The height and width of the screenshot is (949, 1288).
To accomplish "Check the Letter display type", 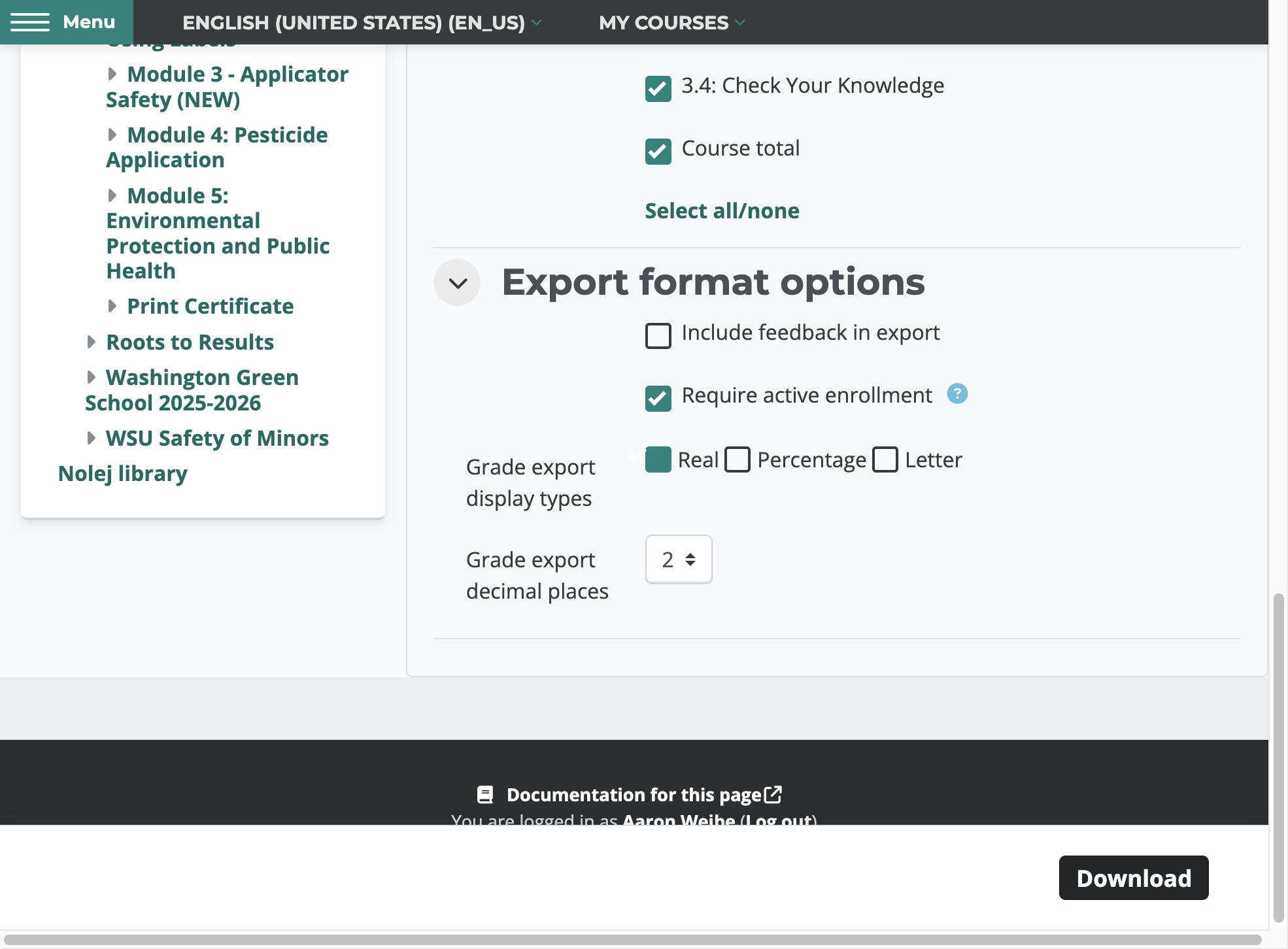I will (885, 459).
